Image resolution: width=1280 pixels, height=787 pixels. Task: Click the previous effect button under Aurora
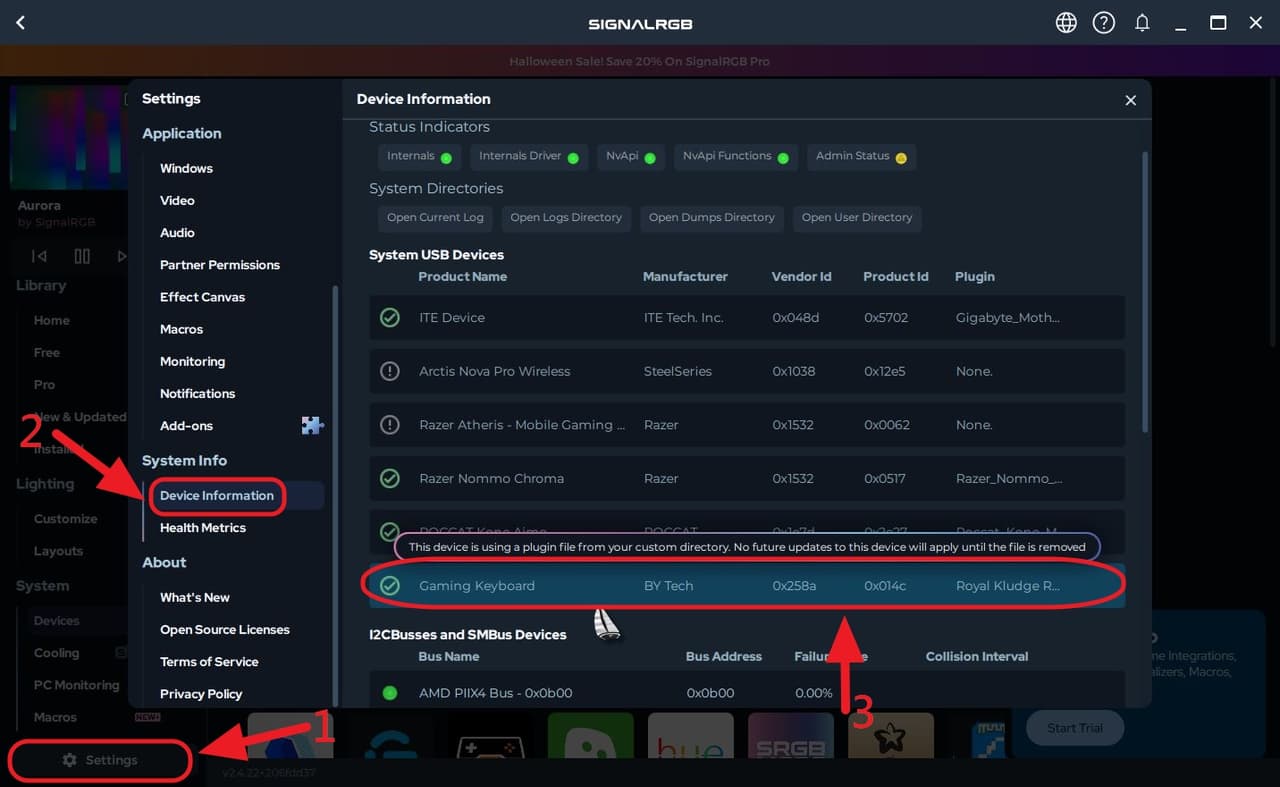(39, 256)
